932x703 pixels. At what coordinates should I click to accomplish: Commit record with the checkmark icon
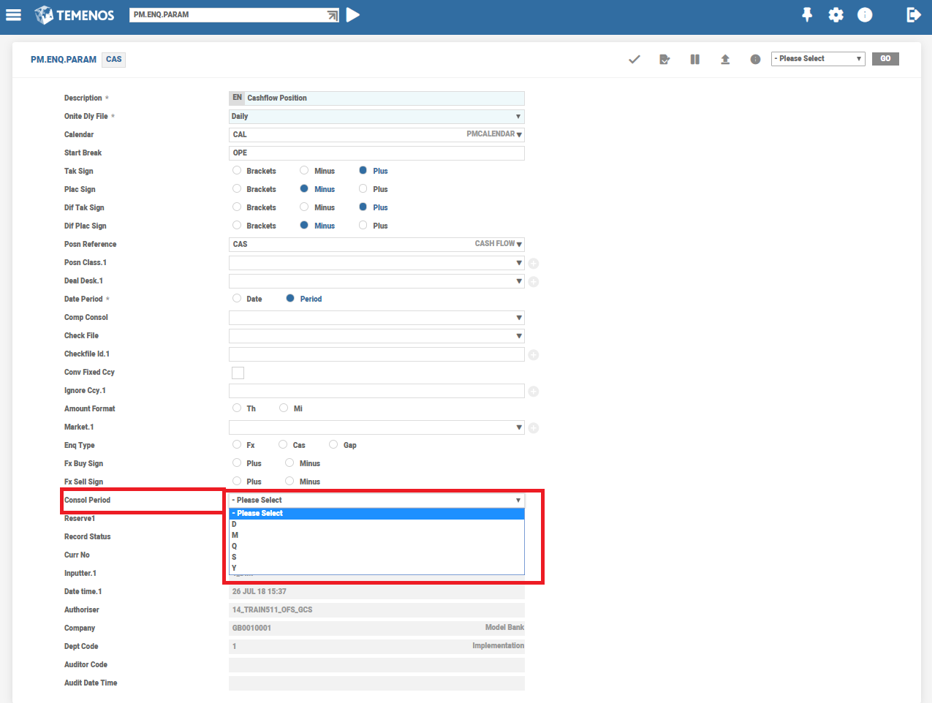click(634, 60)
